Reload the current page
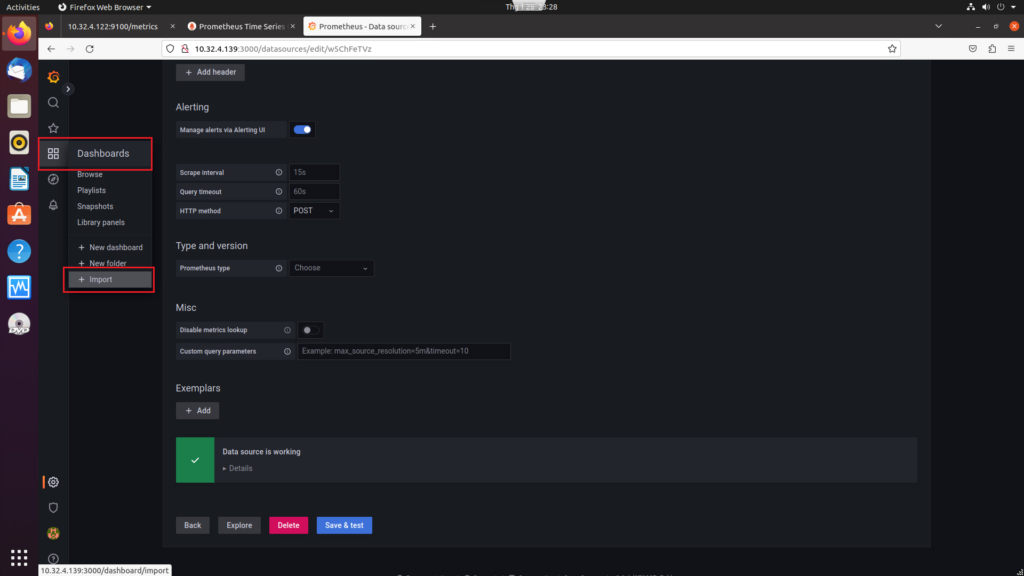Image resolution: width=1024 pixels, height=576 pixels. click(89, 49)
